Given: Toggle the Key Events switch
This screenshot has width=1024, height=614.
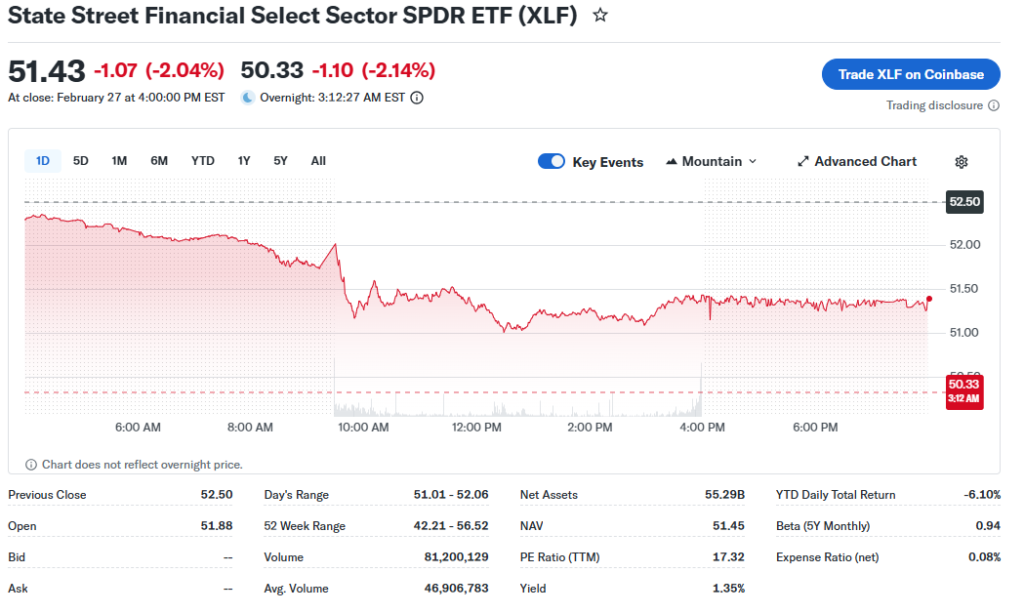Looking at the screenshot, I should click(x=551, y=162).
